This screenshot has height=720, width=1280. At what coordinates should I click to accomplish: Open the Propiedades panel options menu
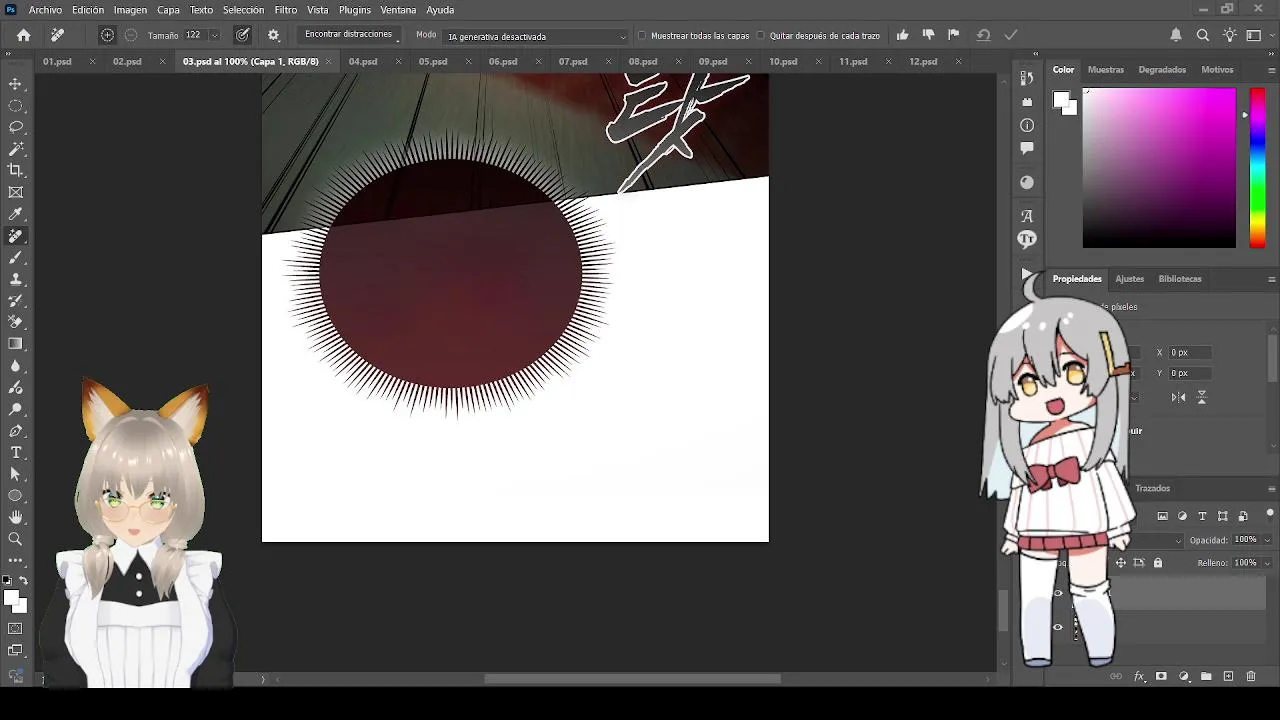tap(1271, 279)
